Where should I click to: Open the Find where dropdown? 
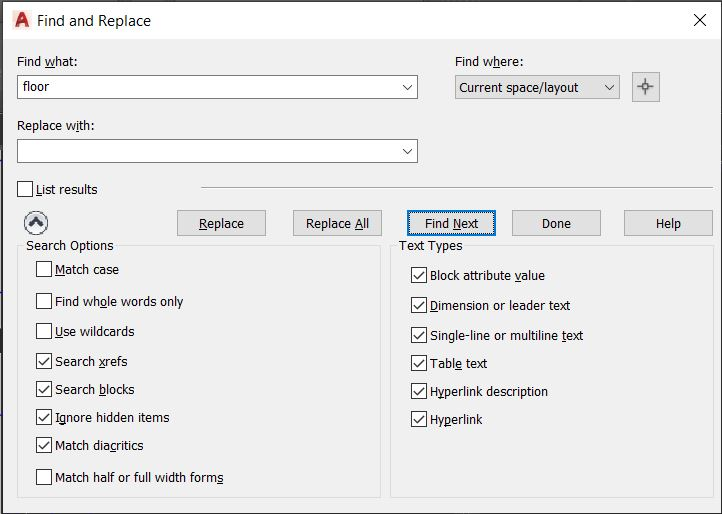pyautogui.click(x=609, y=87)
